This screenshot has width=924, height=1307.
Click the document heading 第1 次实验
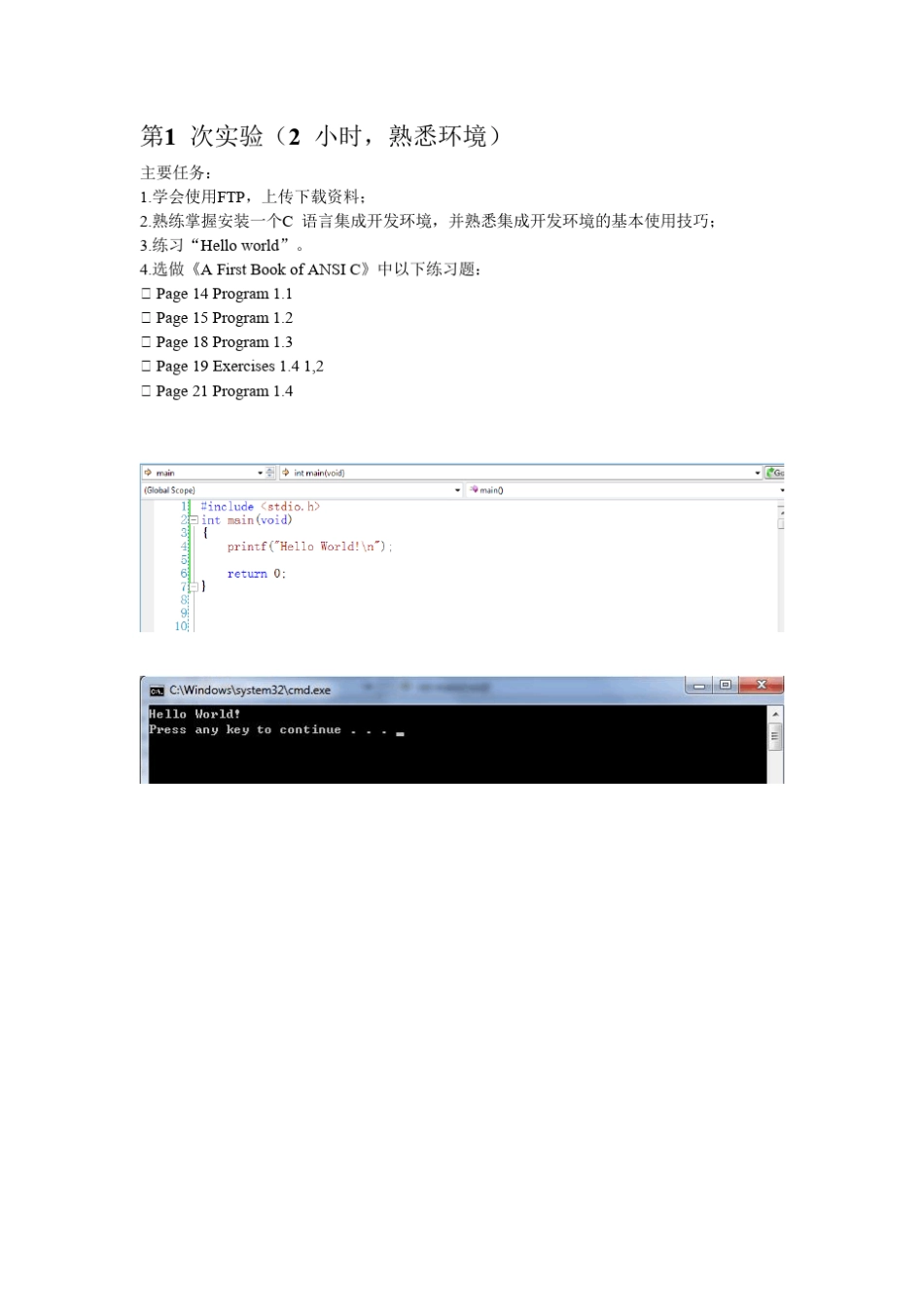click(321, 136)
